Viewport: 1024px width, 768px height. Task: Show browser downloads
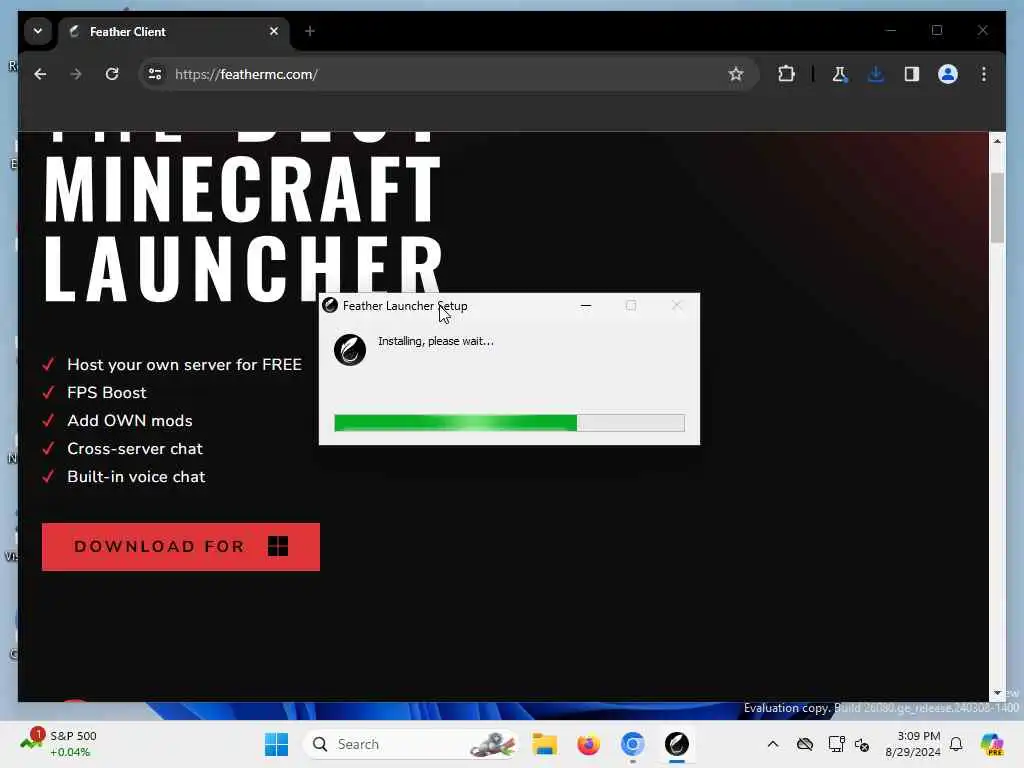876,74
